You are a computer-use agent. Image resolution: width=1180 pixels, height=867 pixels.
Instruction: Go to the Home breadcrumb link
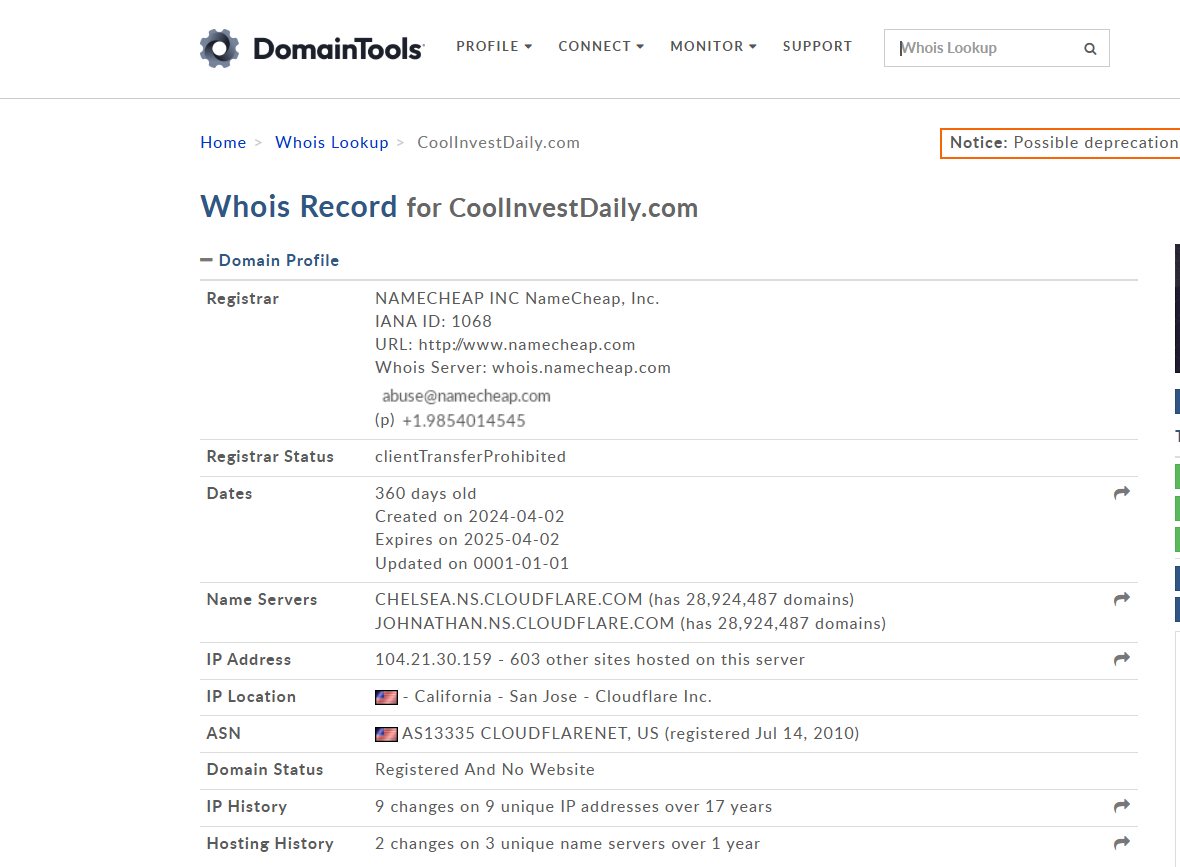pyautogui.click(x=223, y=142)
